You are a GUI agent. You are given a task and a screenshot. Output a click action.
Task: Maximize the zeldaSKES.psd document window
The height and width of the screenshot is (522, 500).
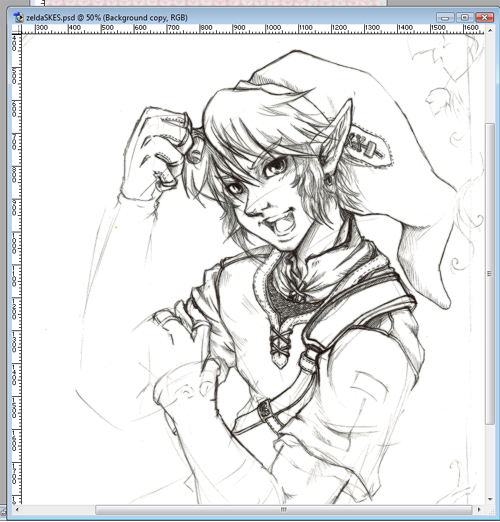[465, 17]
